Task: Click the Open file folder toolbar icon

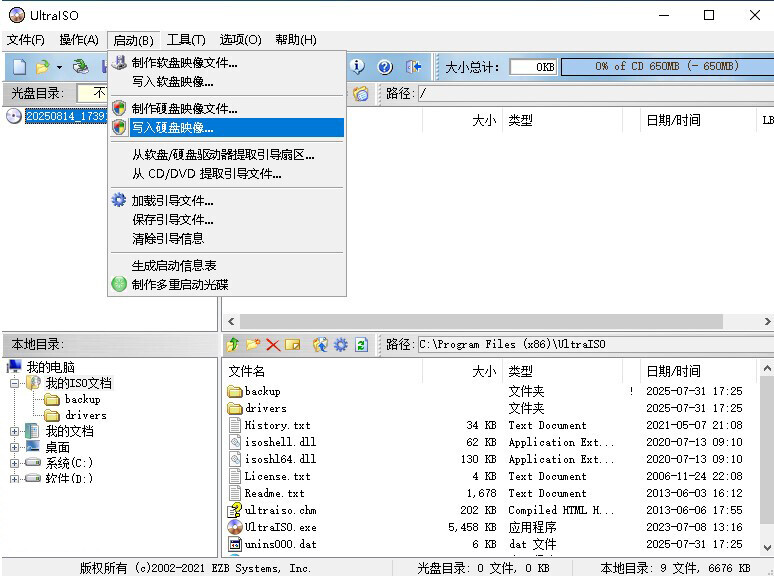Action: pyautogui.click(x=43, y=66)
